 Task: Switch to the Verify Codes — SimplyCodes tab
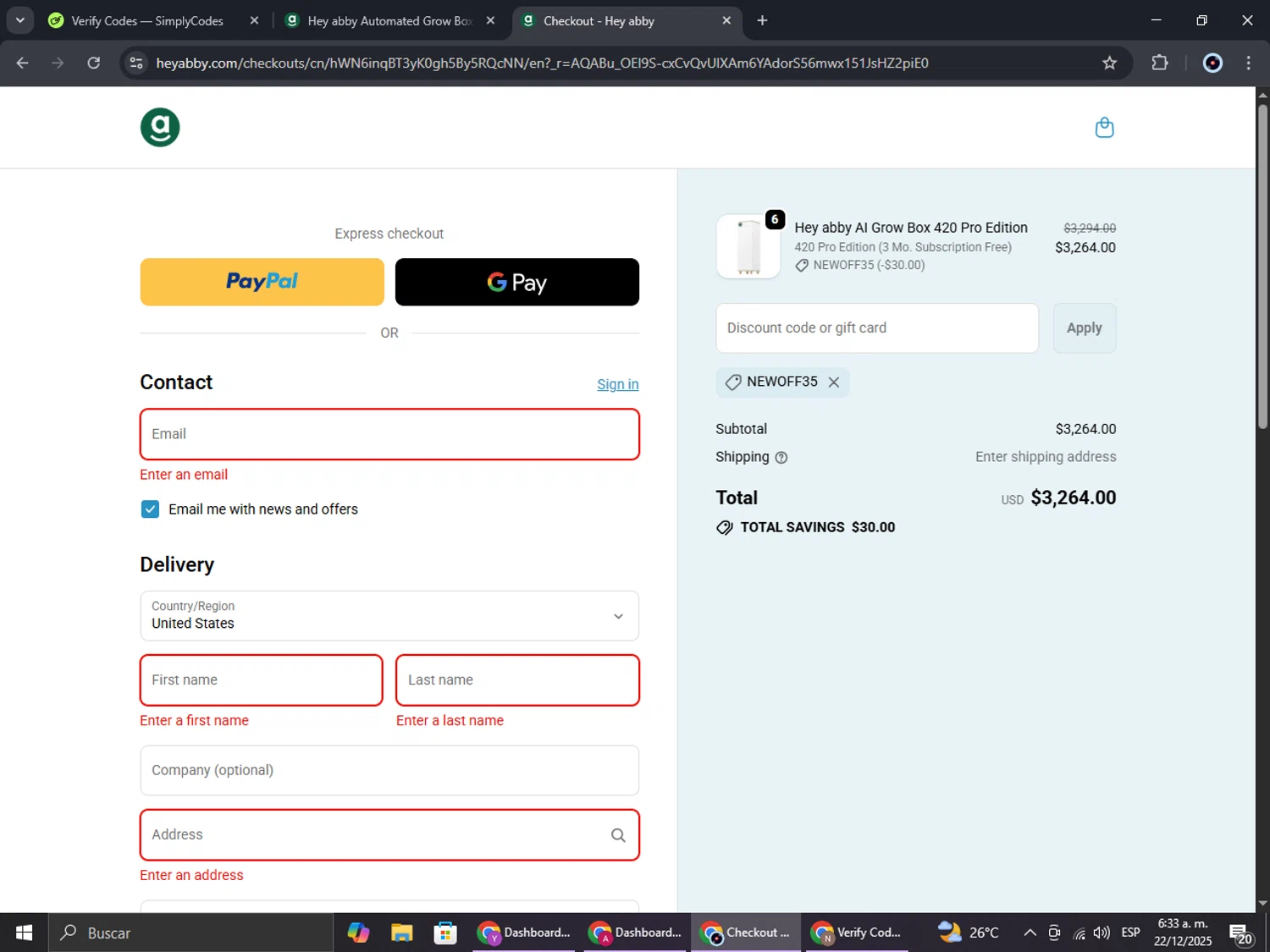[148, 20]
